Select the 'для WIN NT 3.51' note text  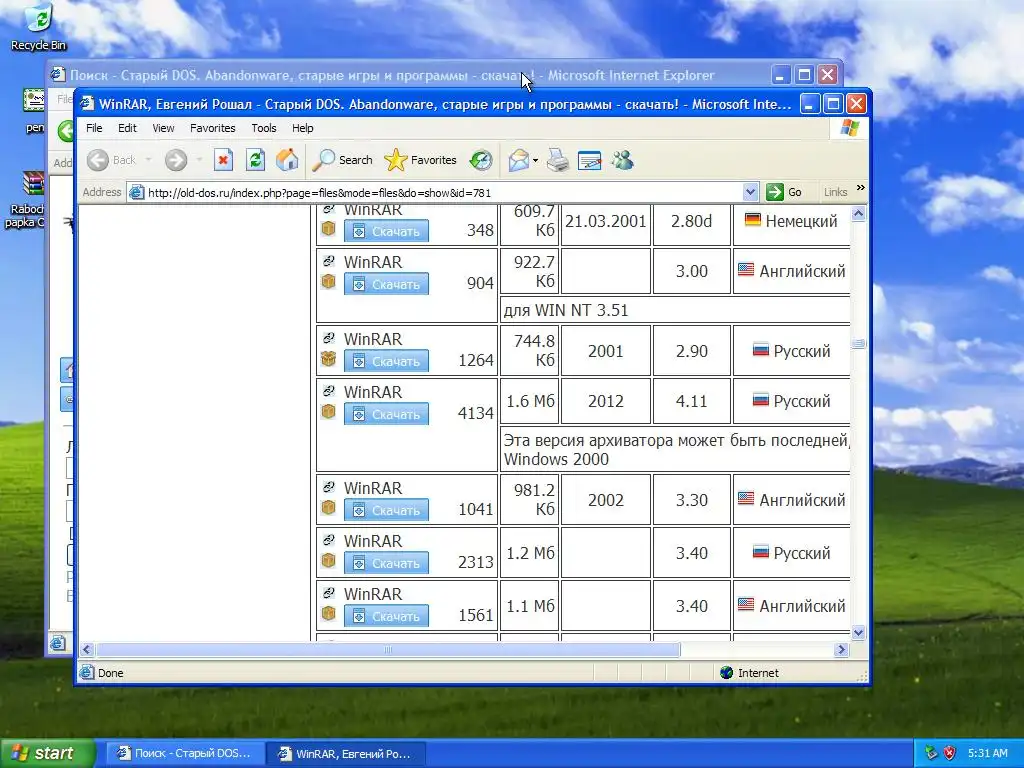pos(566,310)
